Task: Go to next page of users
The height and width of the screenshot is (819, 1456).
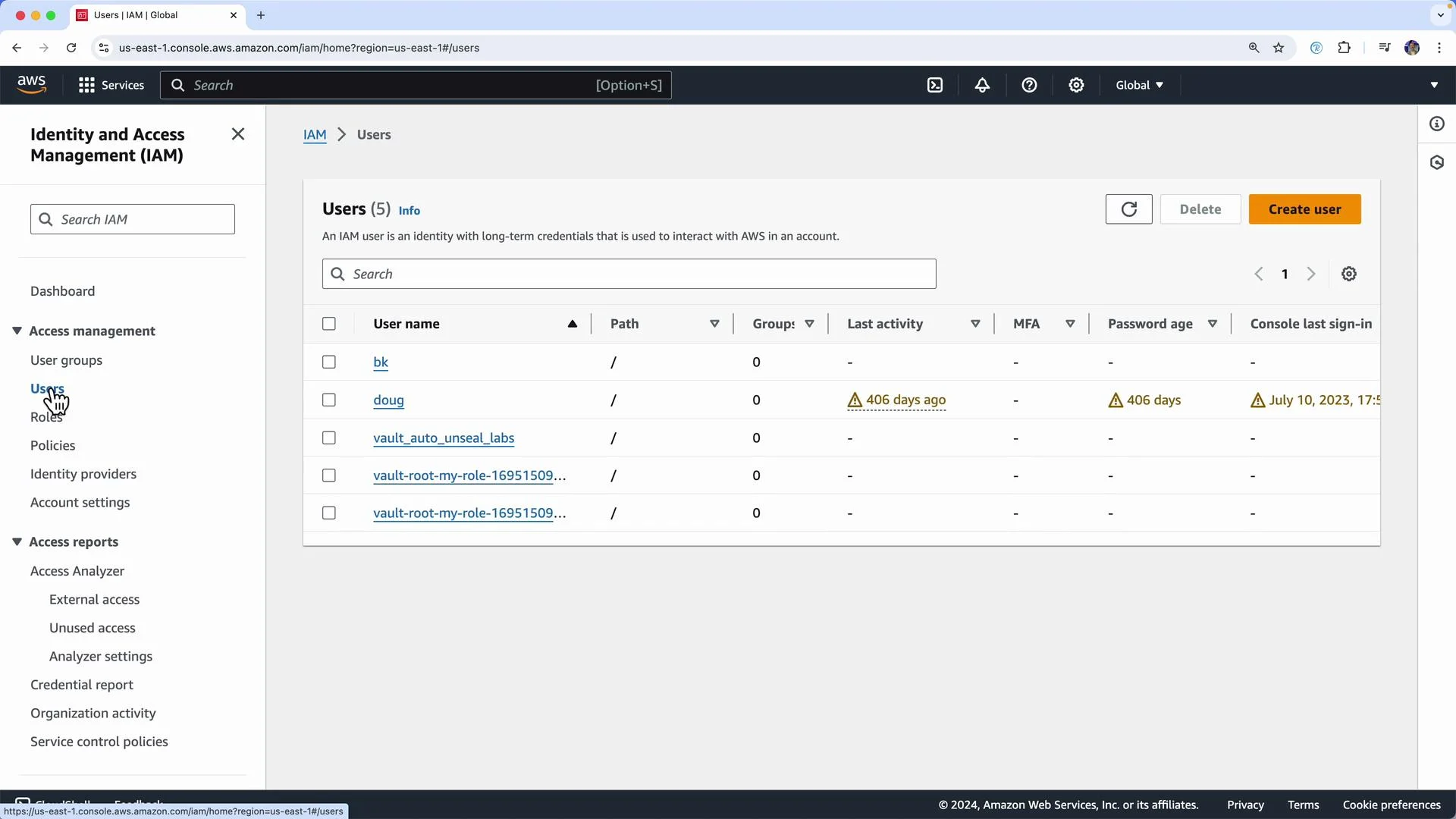Action: 1311,274
